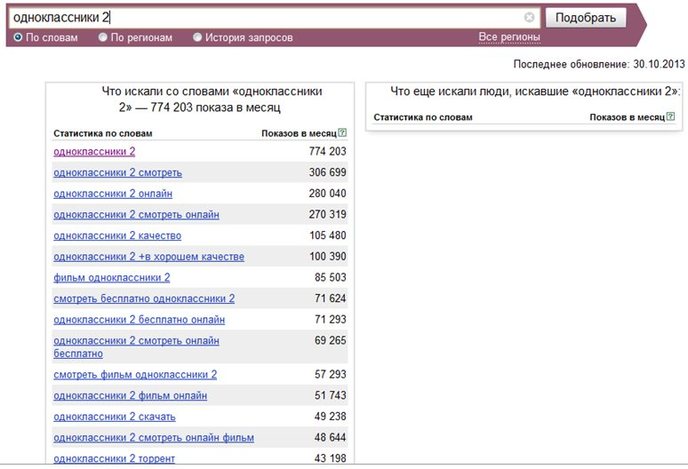Click the value 280 040
The width and height of the screenshot is (688, 469).
[327, 193]
